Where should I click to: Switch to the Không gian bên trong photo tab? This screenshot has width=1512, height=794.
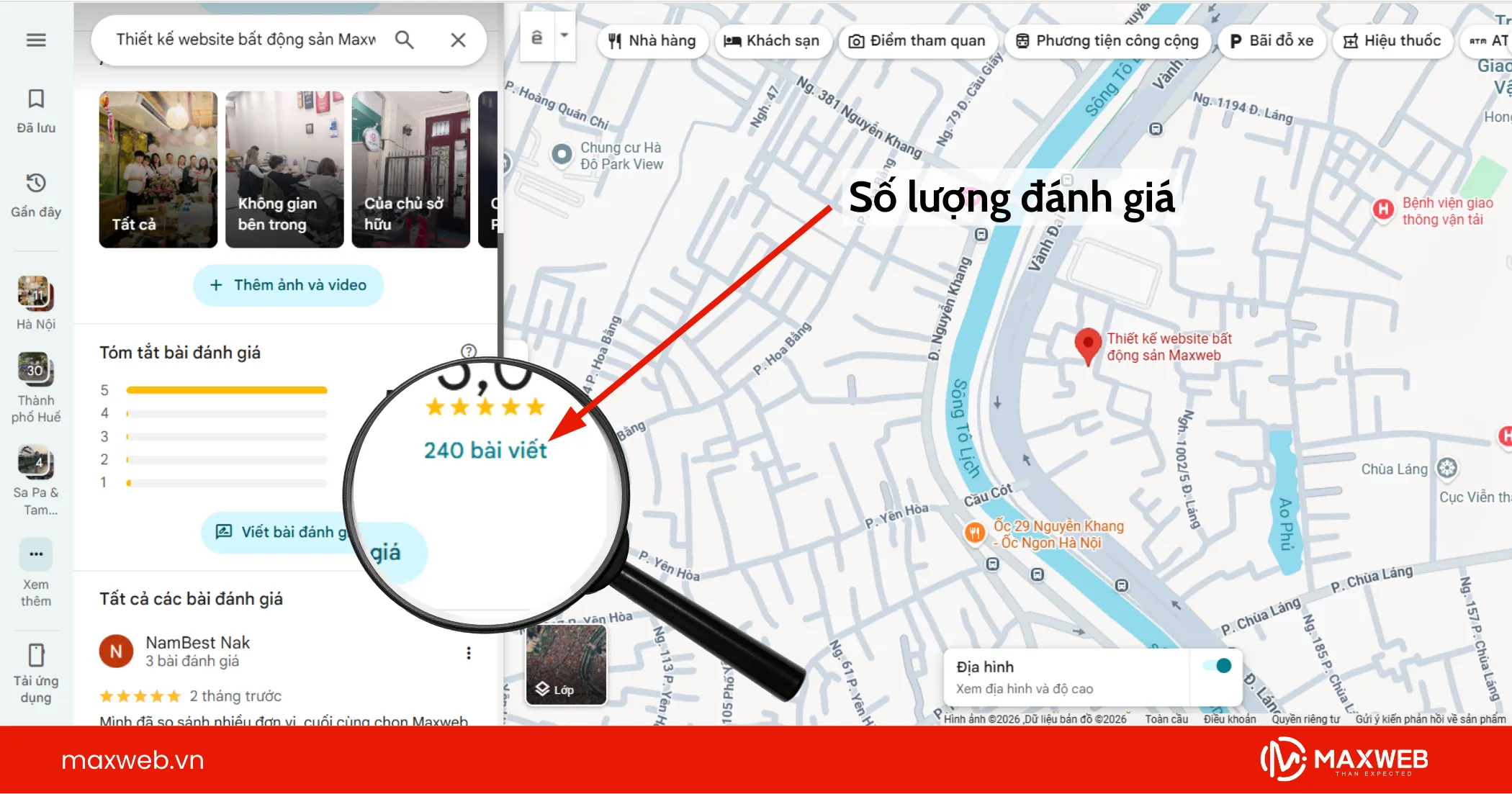pyautogui.click(x=284, y=171)
